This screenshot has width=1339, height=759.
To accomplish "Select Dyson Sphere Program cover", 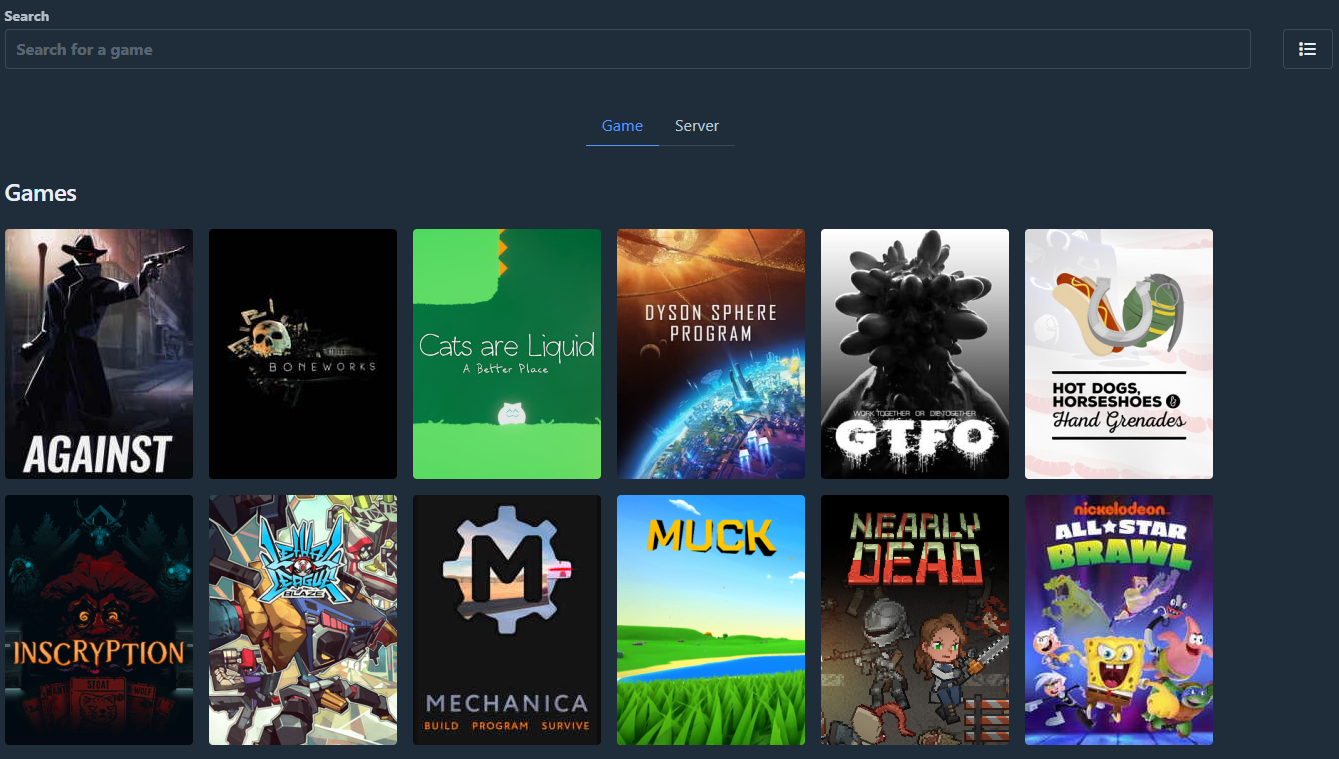I will pyautogui.click(x=711, y=354).
